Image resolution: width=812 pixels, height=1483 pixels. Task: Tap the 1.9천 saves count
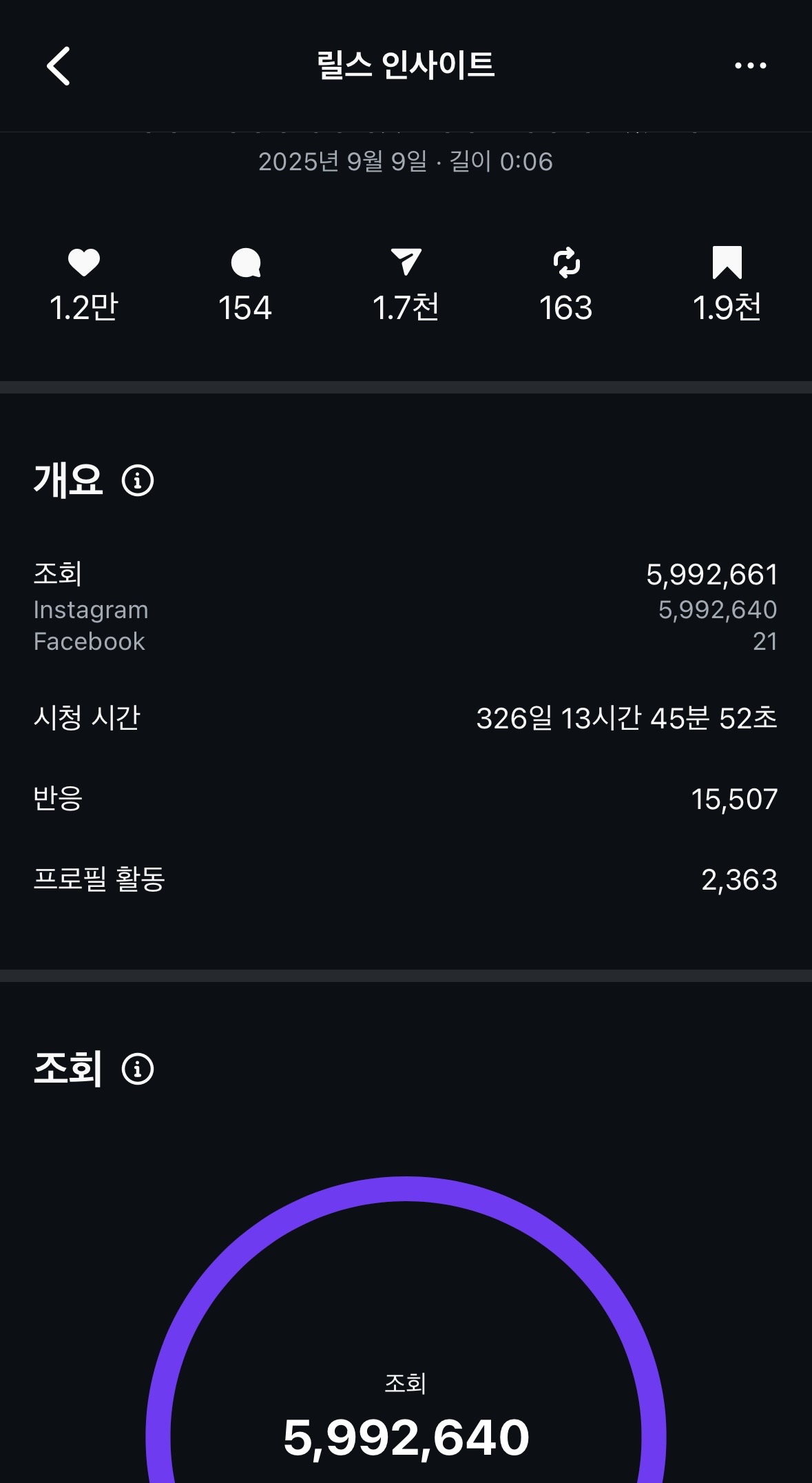[727, 307]
